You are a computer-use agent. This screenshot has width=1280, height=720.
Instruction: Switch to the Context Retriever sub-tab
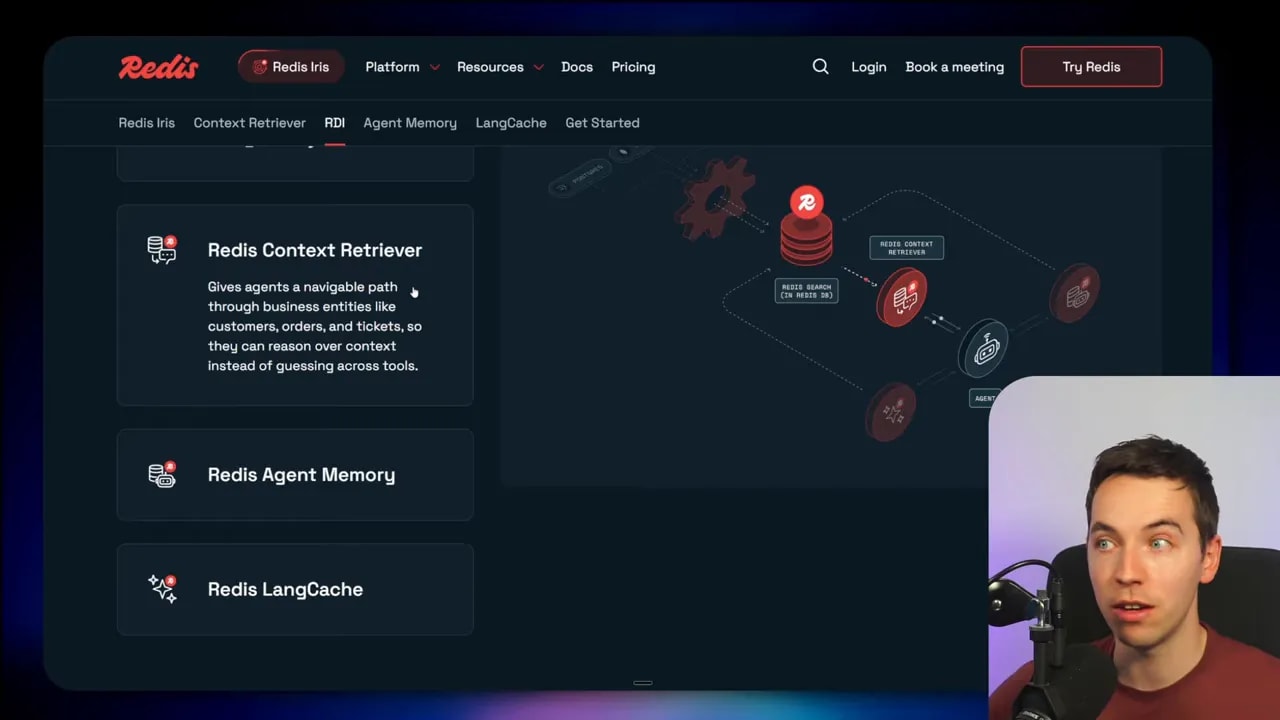(x=249, y=123)
